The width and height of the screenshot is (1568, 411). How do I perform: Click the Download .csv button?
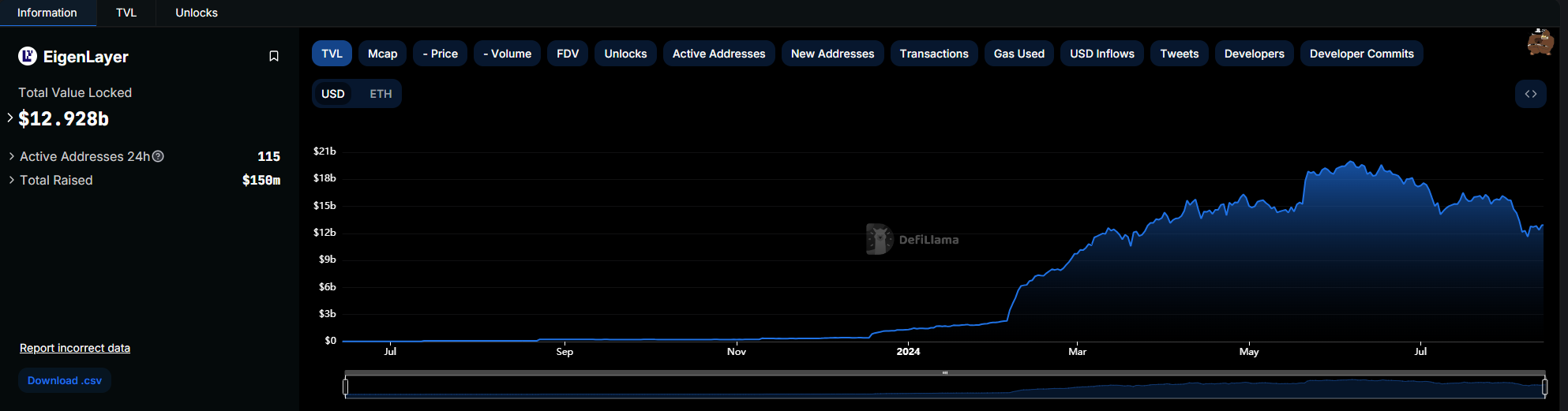point(65,380)
